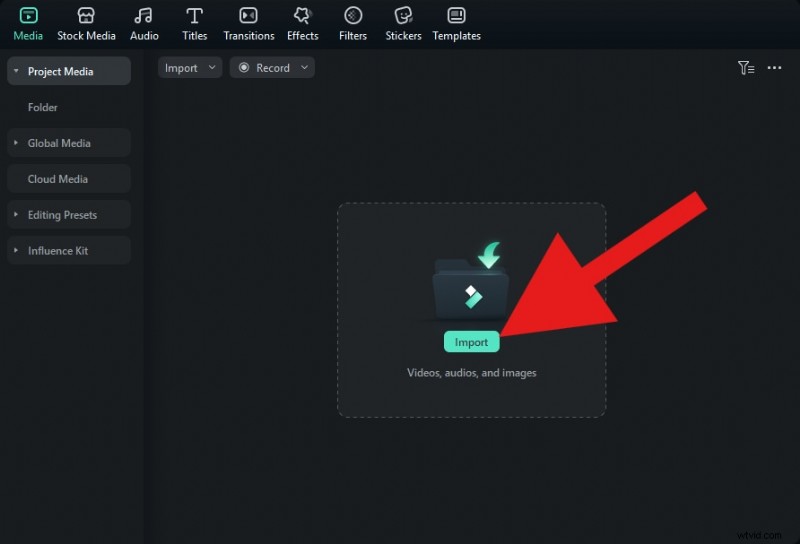Click the green Import button
This screenshot has width=800, height=544.
(x=471, y=342)
